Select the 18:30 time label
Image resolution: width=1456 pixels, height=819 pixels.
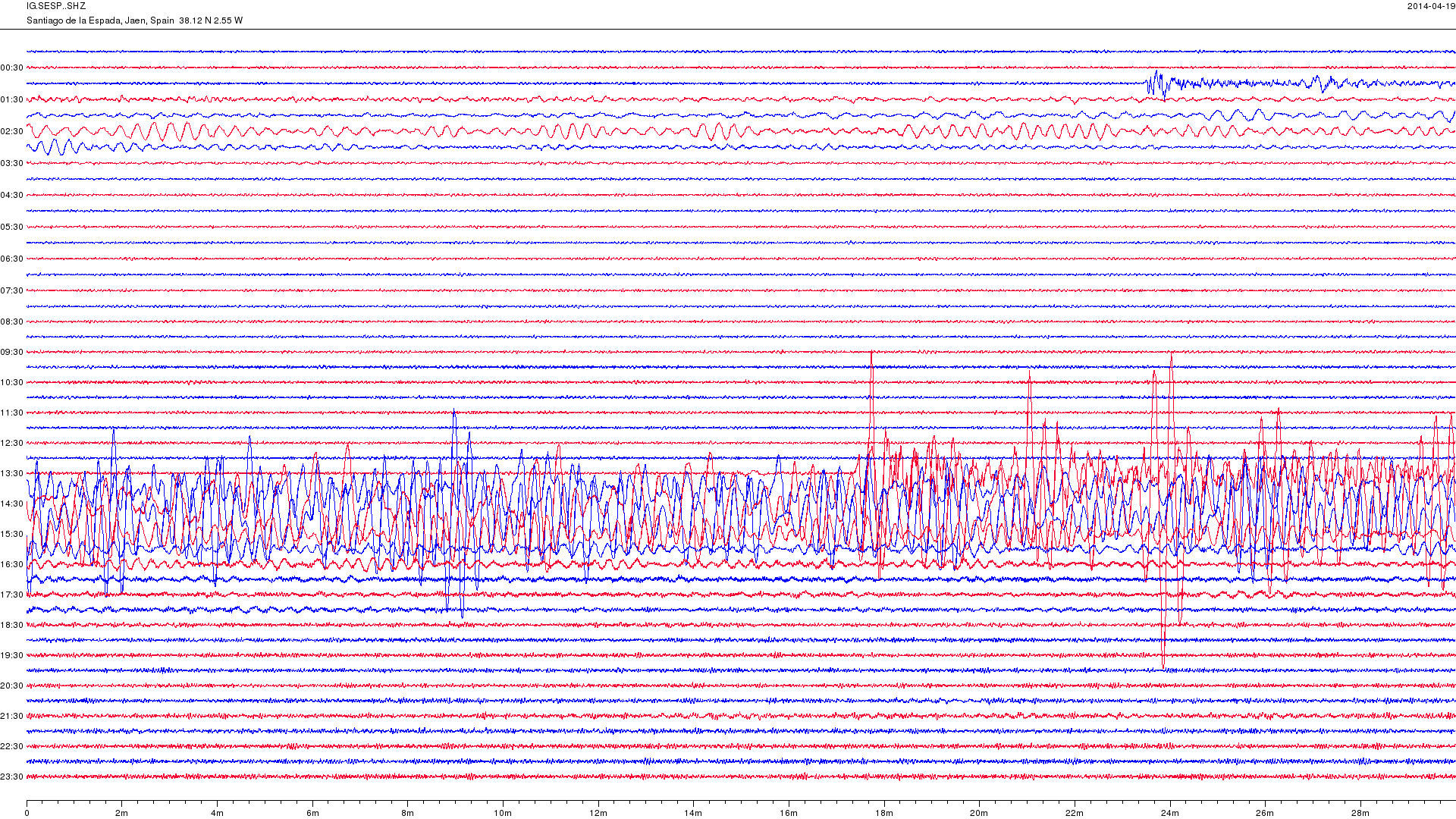pyautogui.click(x=11, y=626)
